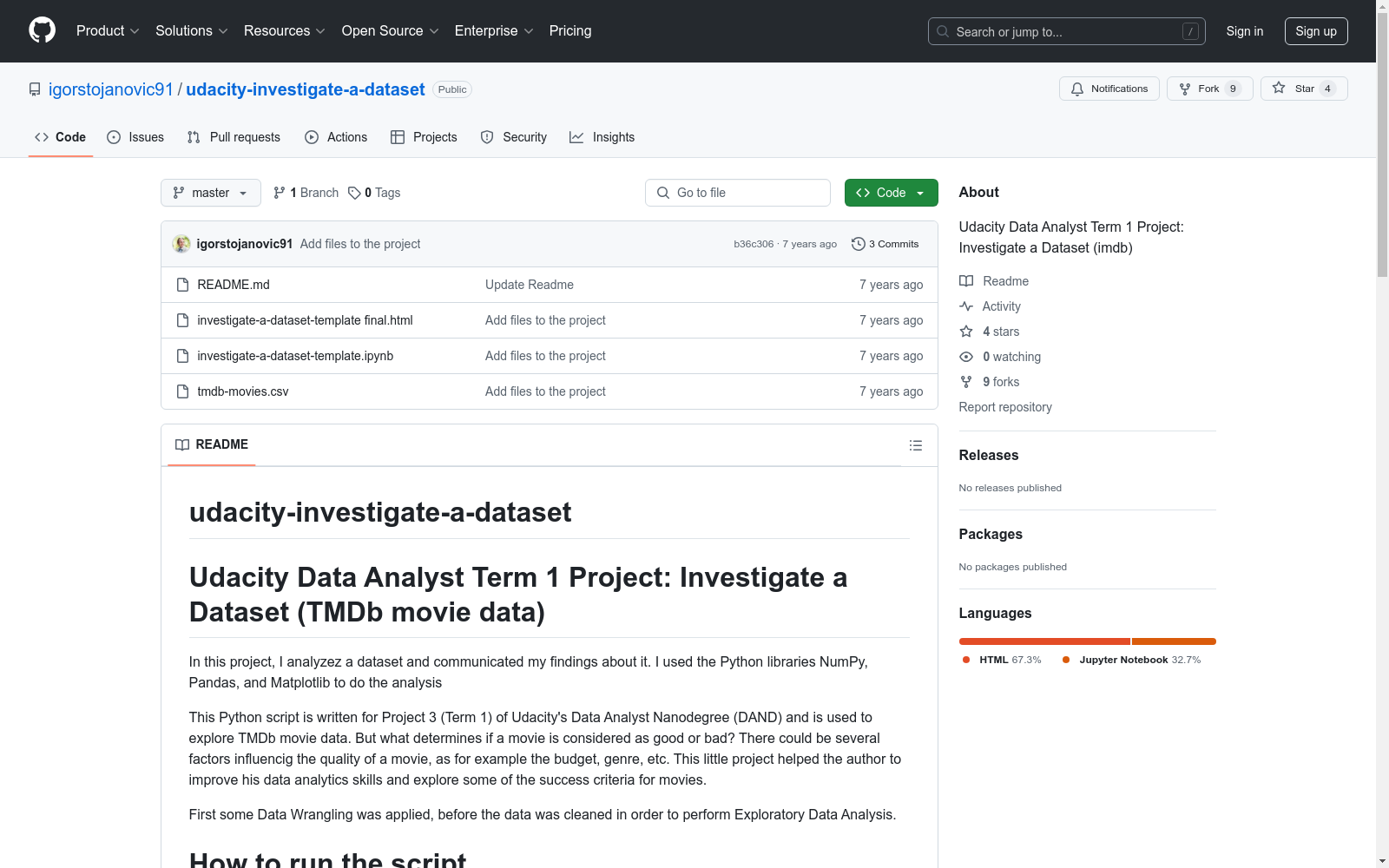Open investigate-a-dataset-template final.html file

pyautogui.click(x=305, y=320)
